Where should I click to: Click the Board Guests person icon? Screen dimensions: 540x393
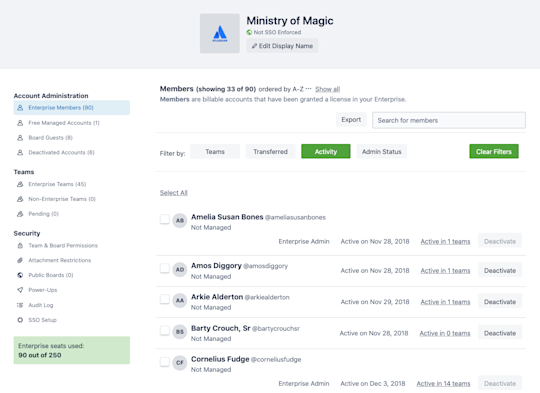point(20,138)
